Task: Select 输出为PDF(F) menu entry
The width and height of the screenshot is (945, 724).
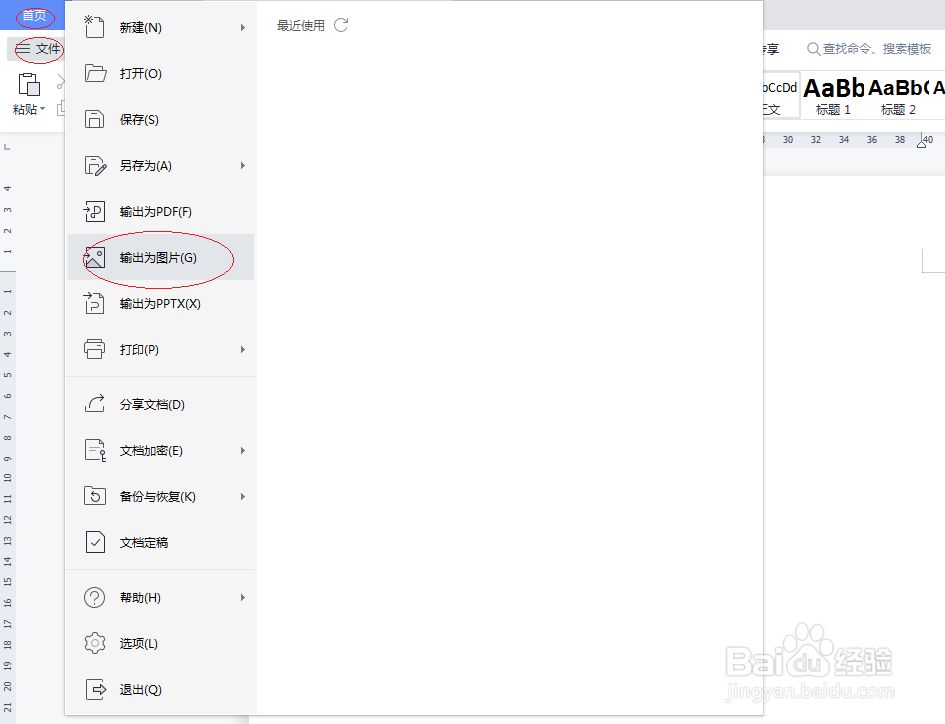Action: (x=161, y=212)
